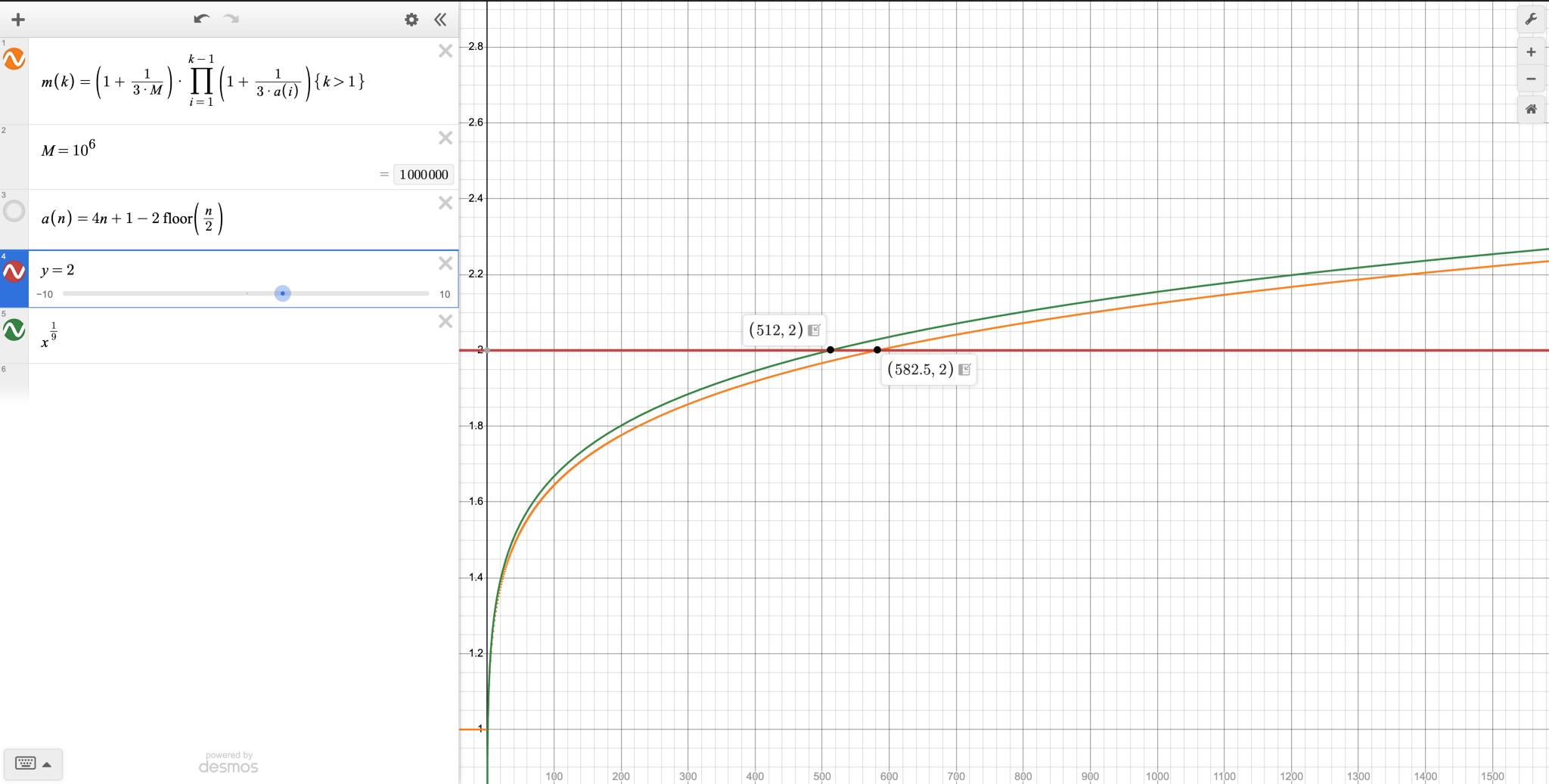This screenshot has height=784, width=1549.
Task: Open the graph settings wrench menu
Action: coord(1531,20)
